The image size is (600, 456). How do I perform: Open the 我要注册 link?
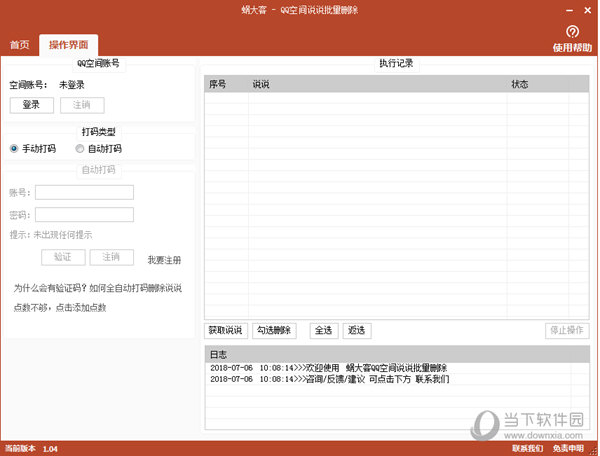point(164,260)
